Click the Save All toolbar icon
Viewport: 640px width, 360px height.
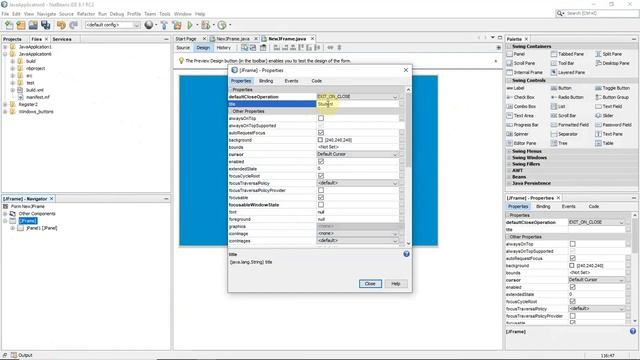(x=45, y=25)
